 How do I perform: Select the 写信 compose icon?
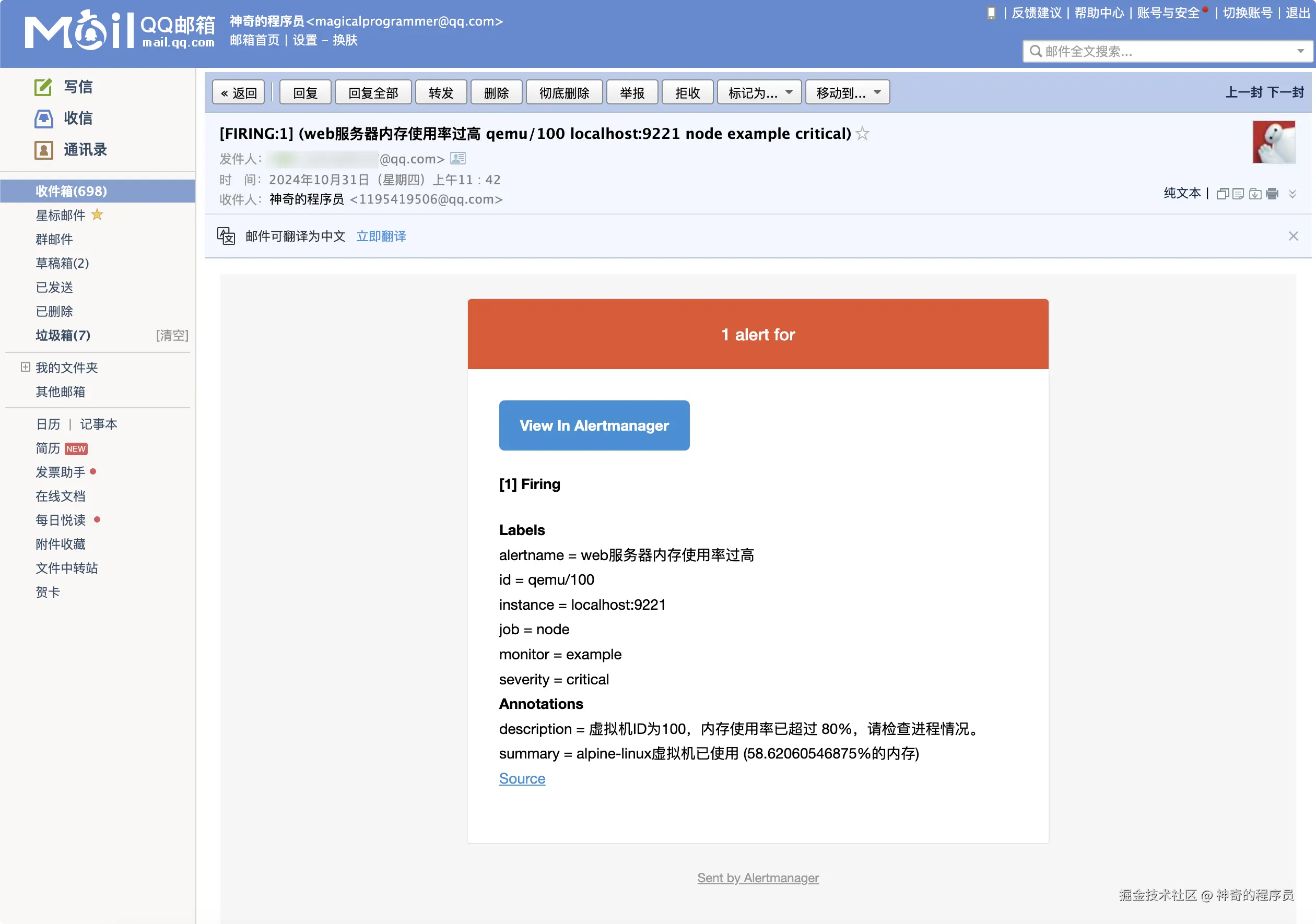tap(43, 87)
